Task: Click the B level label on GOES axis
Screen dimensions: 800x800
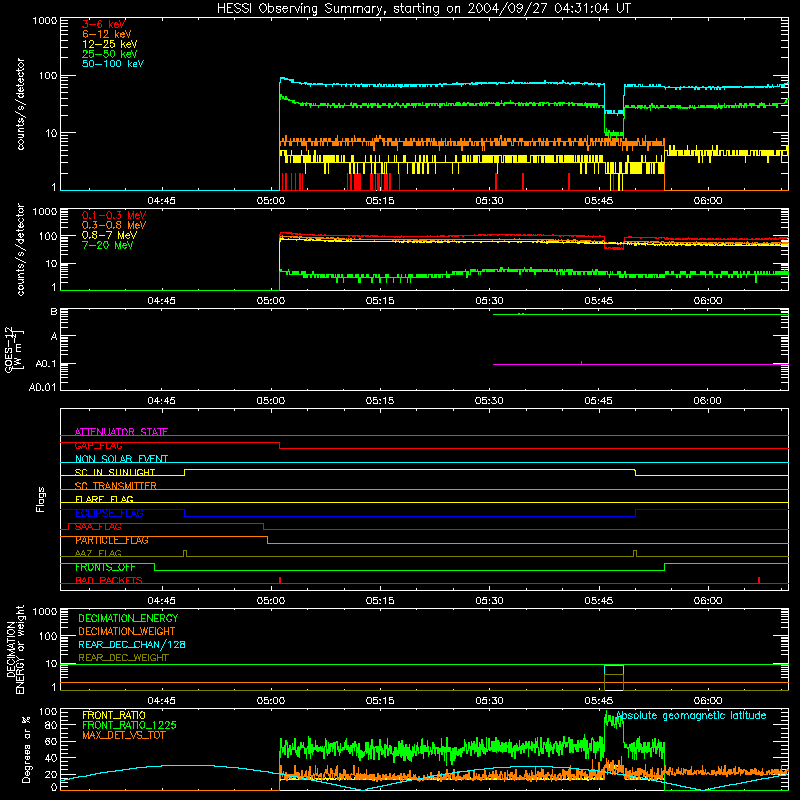Action: [x=54, y=312]
